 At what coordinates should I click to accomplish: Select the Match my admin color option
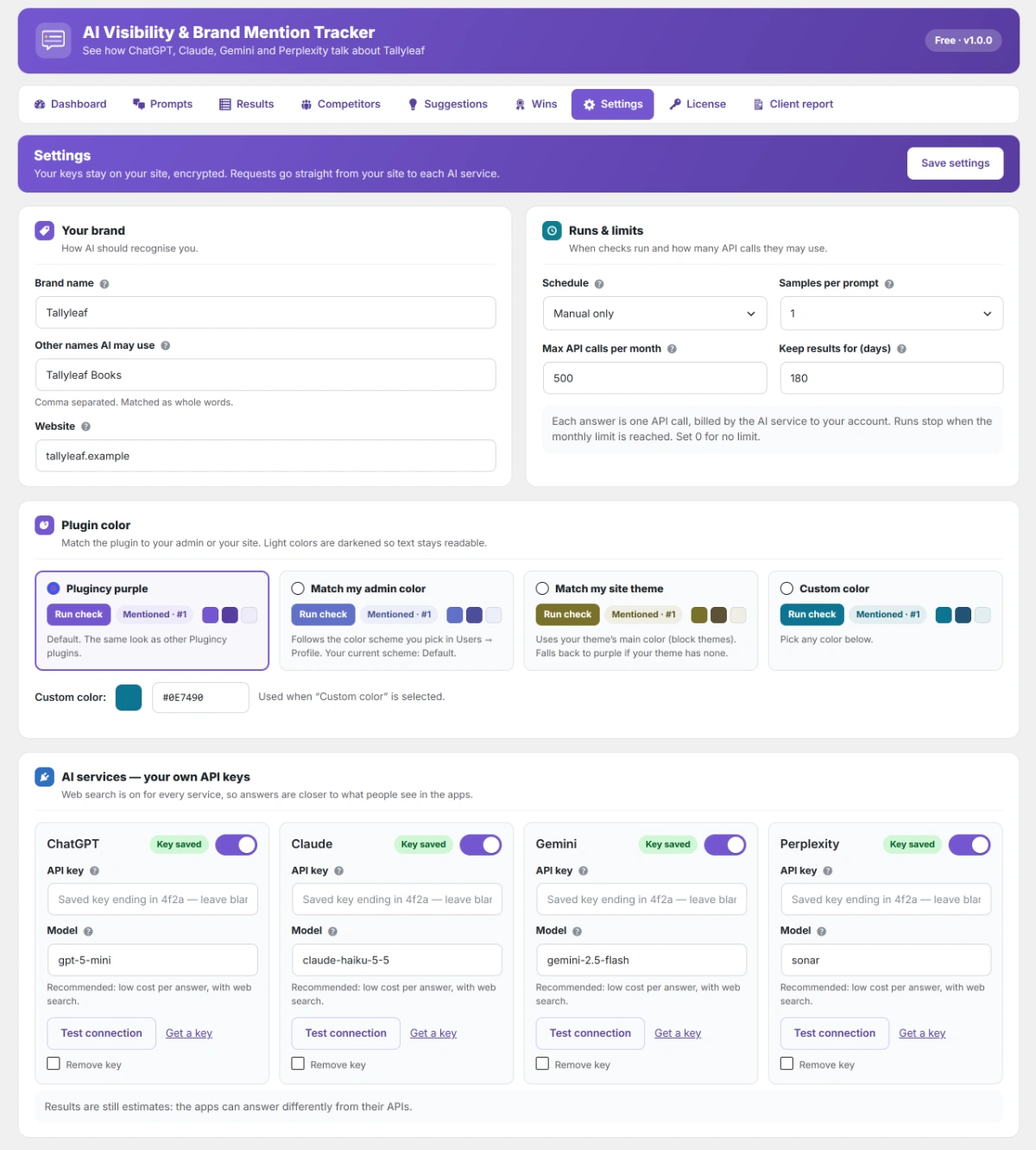298,589
